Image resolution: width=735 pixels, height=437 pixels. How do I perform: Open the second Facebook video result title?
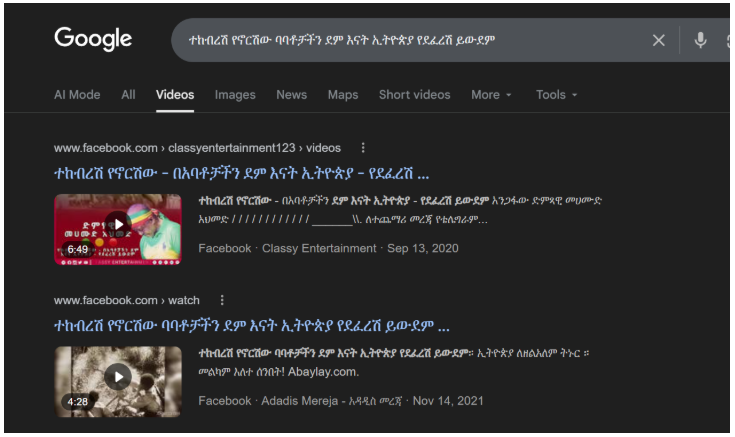[251, 325]
